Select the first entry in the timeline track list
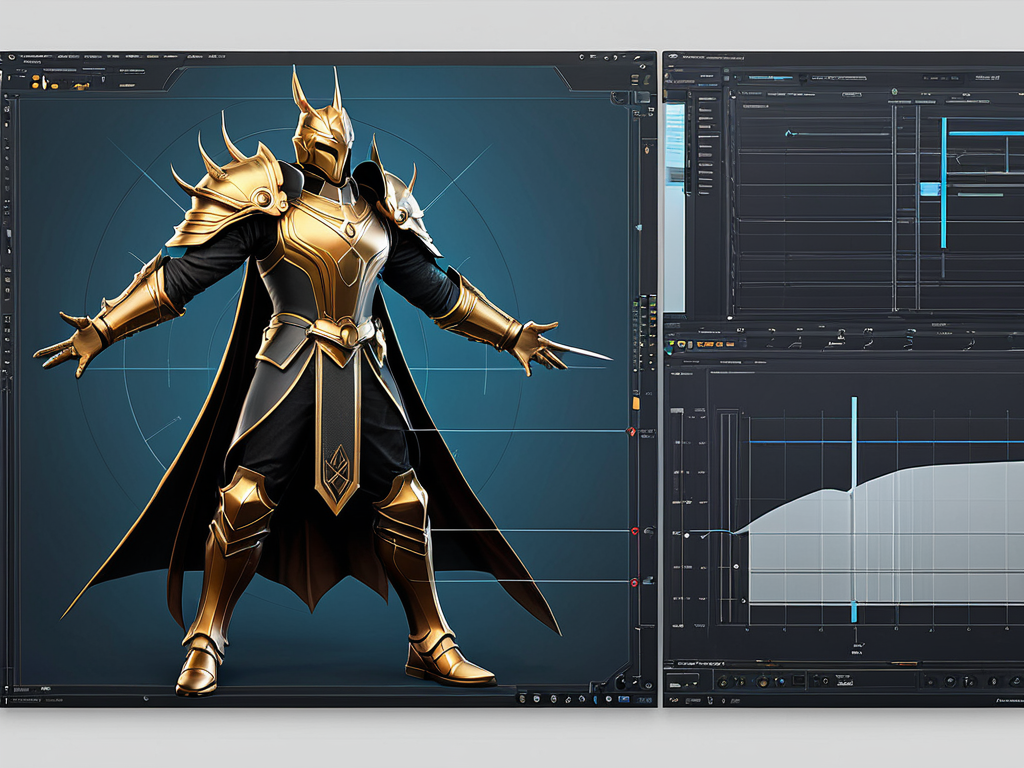 point(706,100)
